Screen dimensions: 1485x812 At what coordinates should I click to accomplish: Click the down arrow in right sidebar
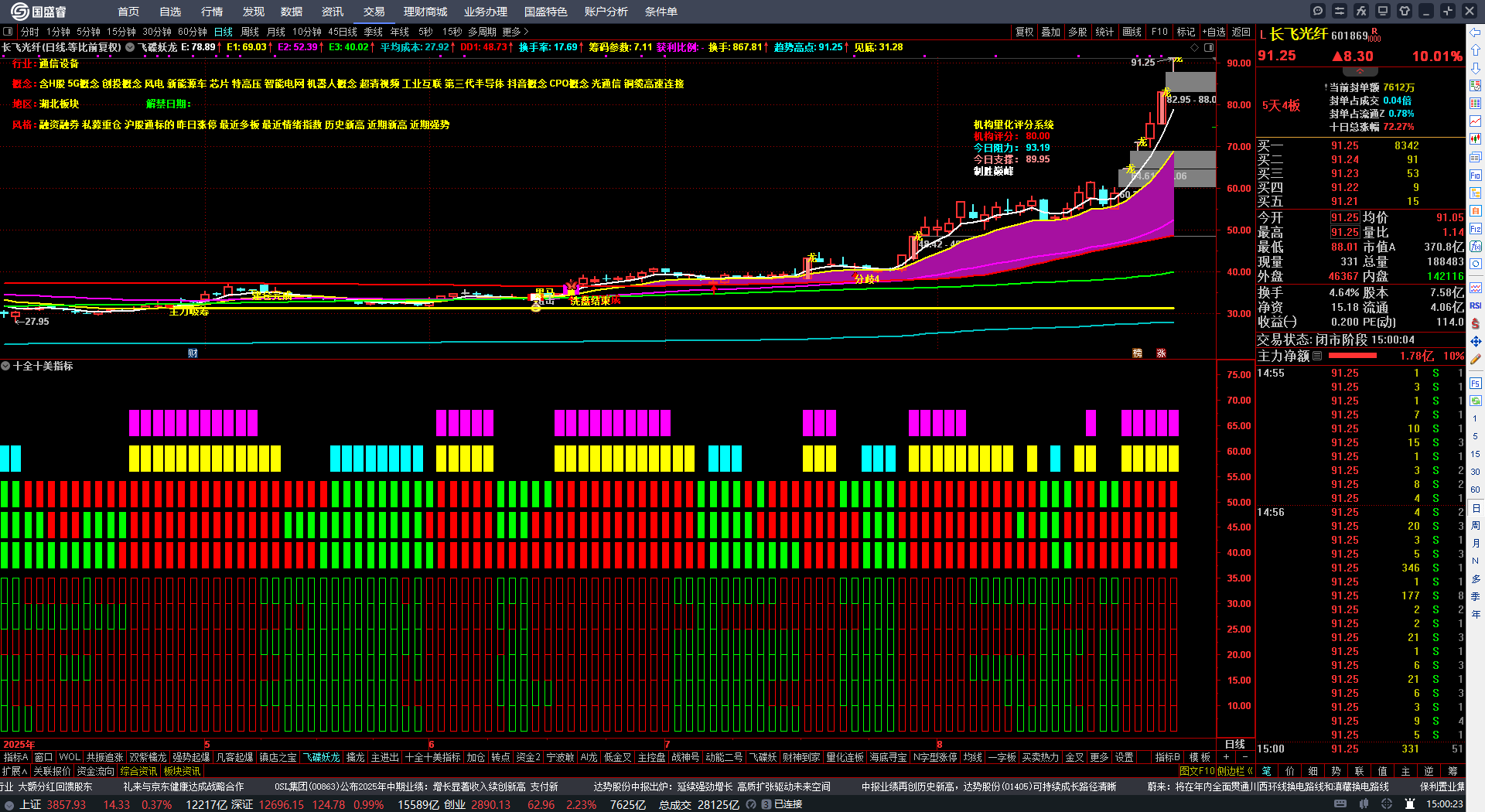1476,67
